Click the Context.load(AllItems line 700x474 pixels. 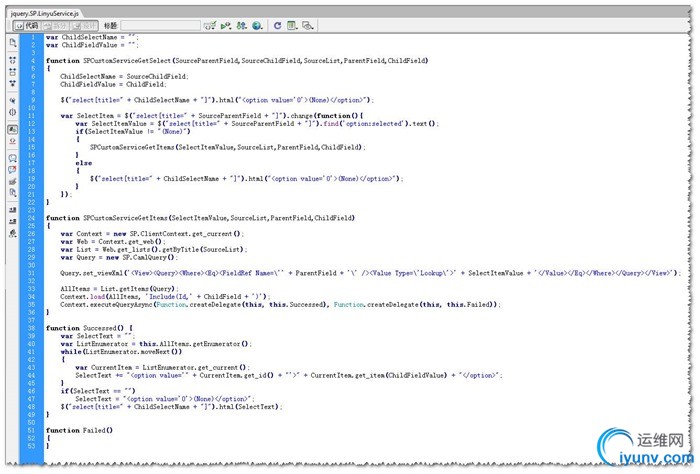tap(165, 297)
